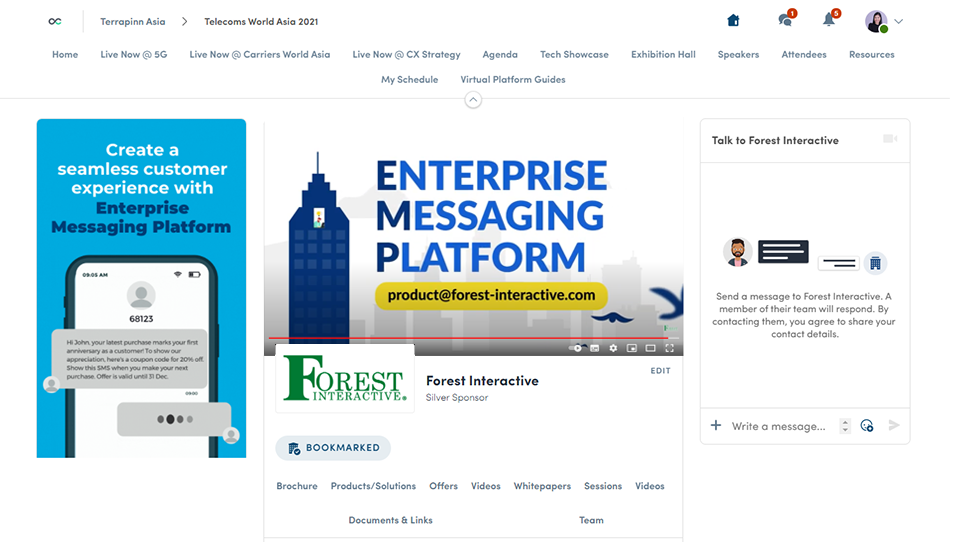Click the user profile avatar

point(876,22)
